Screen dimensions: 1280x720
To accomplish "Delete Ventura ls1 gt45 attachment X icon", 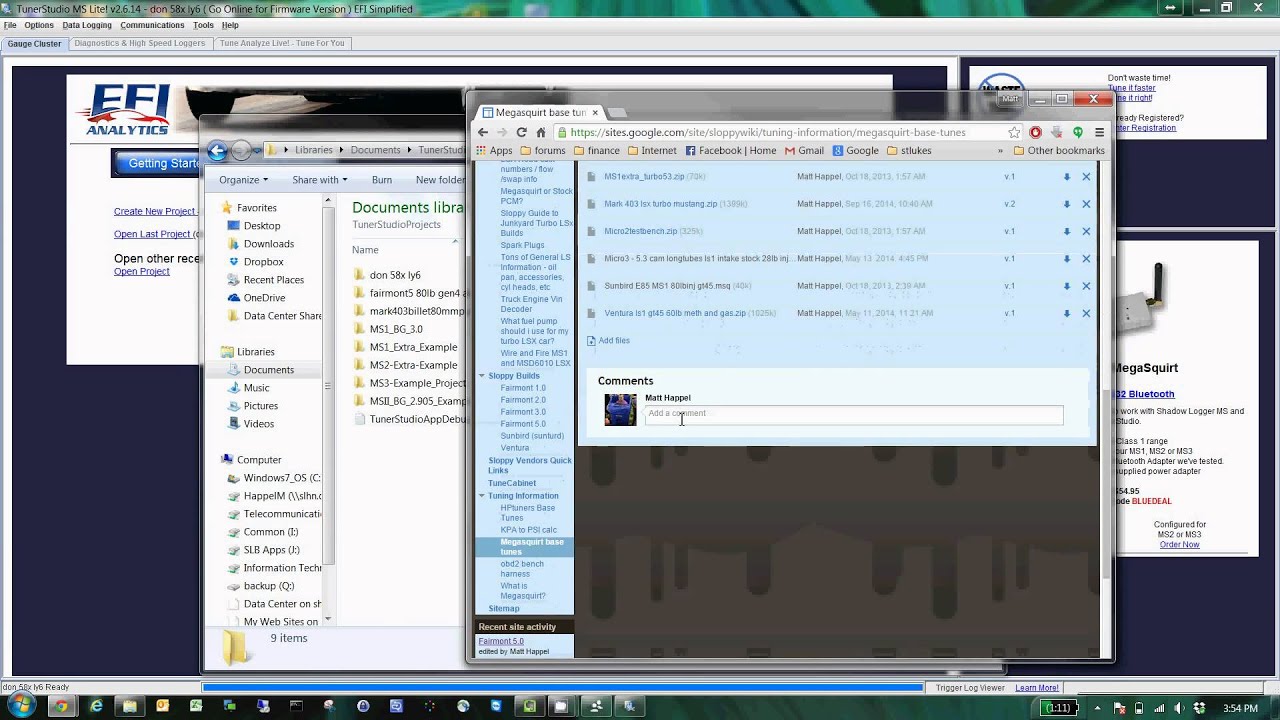I will 1086,313.
